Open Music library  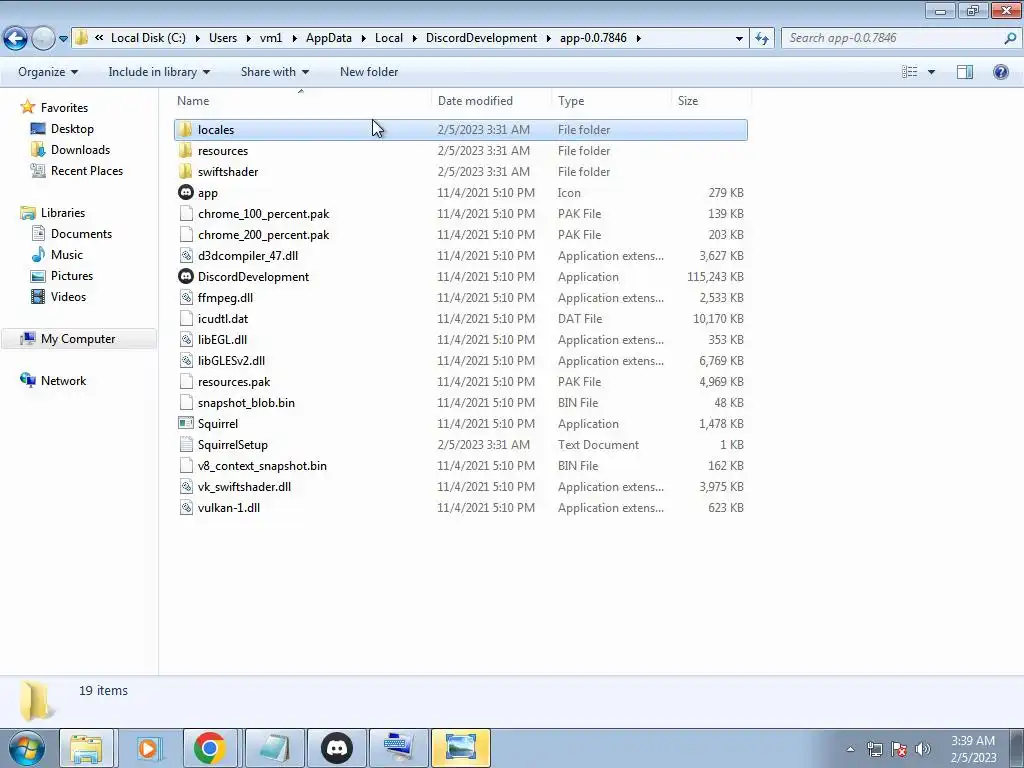pyautogui.click(x=67, y=255)
